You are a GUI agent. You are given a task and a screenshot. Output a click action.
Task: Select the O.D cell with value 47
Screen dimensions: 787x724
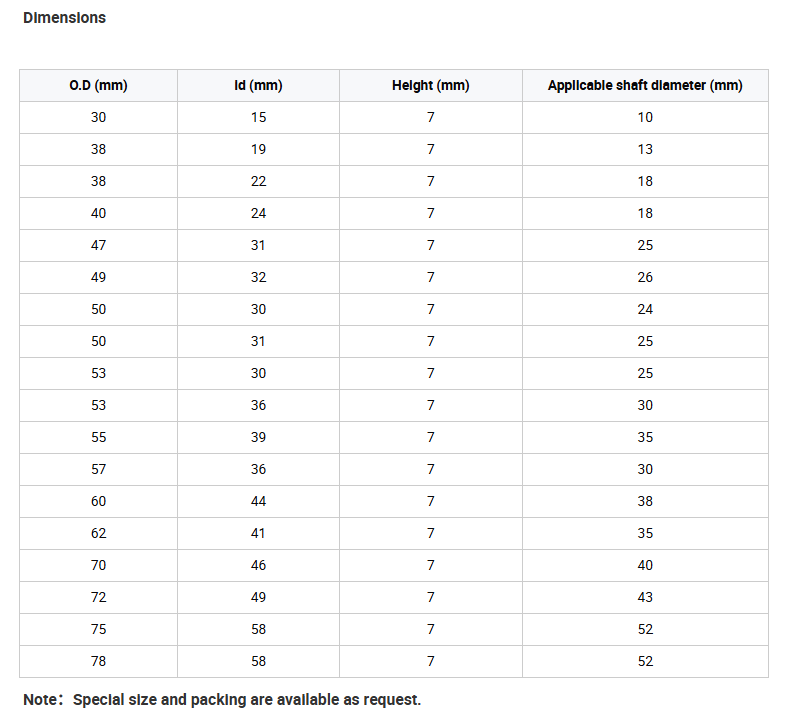(98, 245)
